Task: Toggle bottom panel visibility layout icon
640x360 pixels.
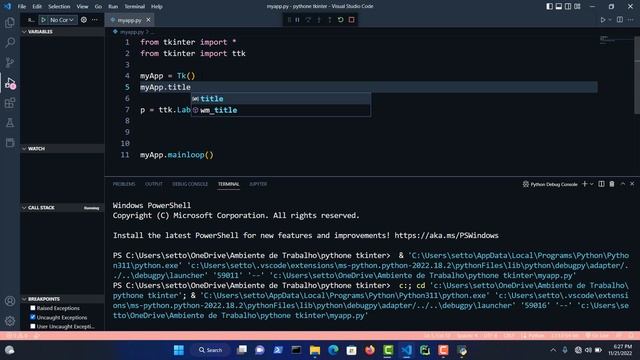Action: coord(559,6)
